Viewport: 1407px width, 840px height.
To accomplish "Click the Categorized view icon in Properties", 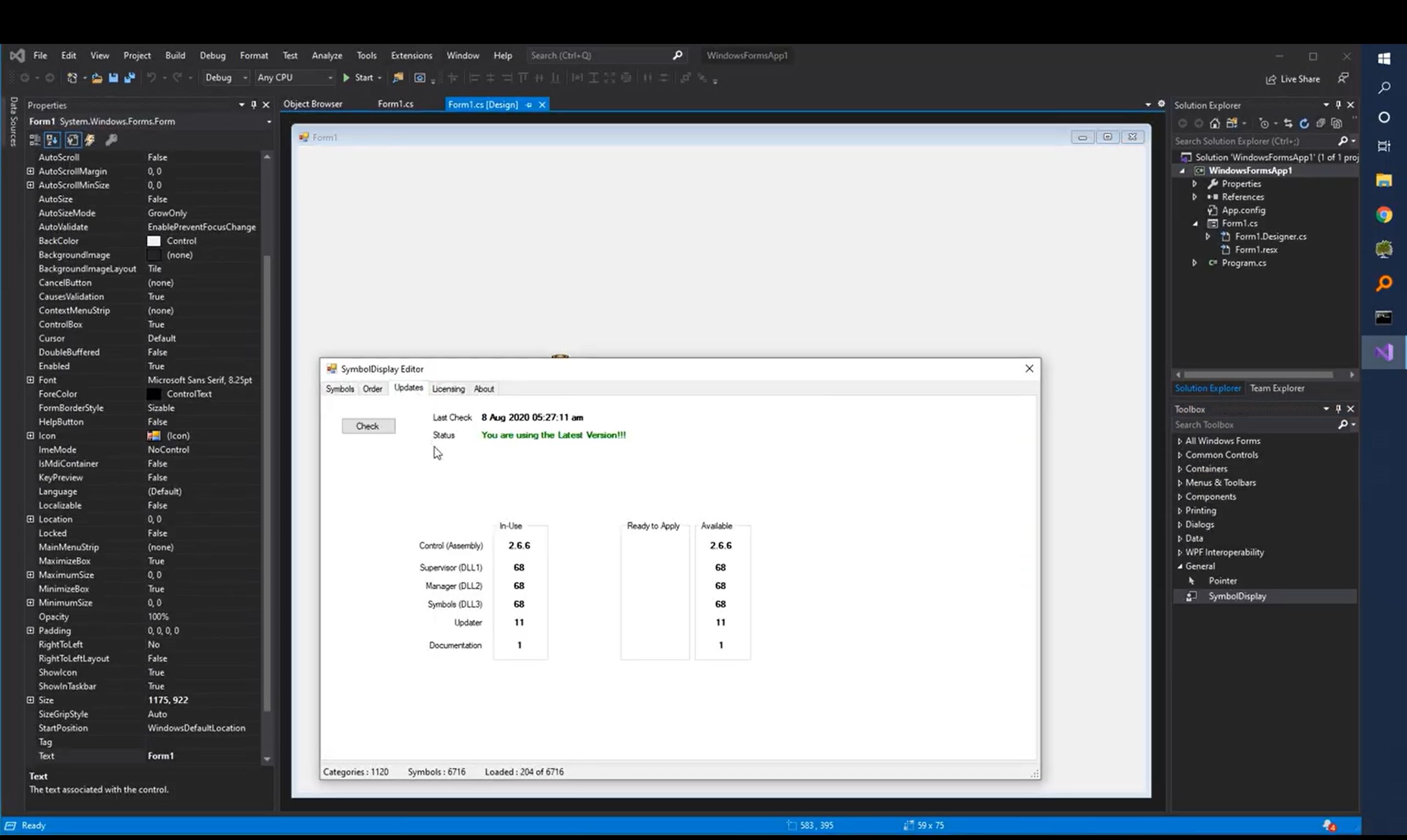I will pos(35,139).
